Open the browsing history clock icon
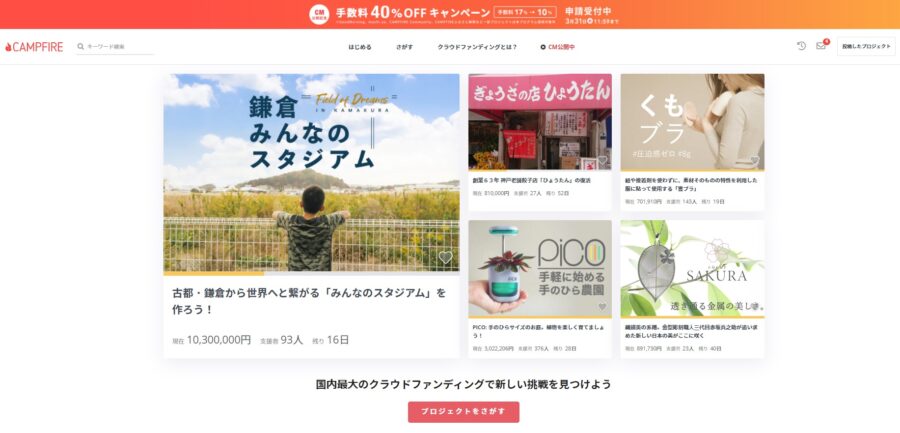 (801, 46)
